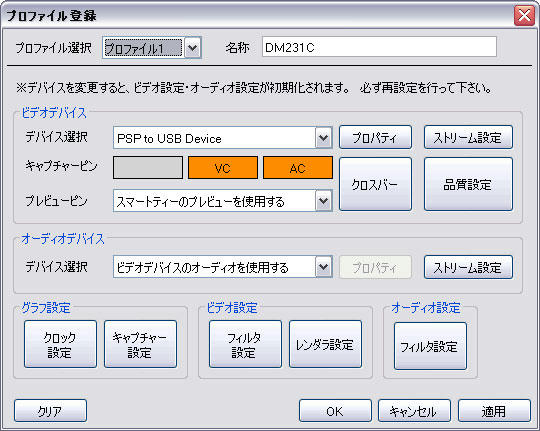Open the プロファイル選択 dropdown
Image resolution: width=540 pixels, height=431 pixels.
coord(152,48)
